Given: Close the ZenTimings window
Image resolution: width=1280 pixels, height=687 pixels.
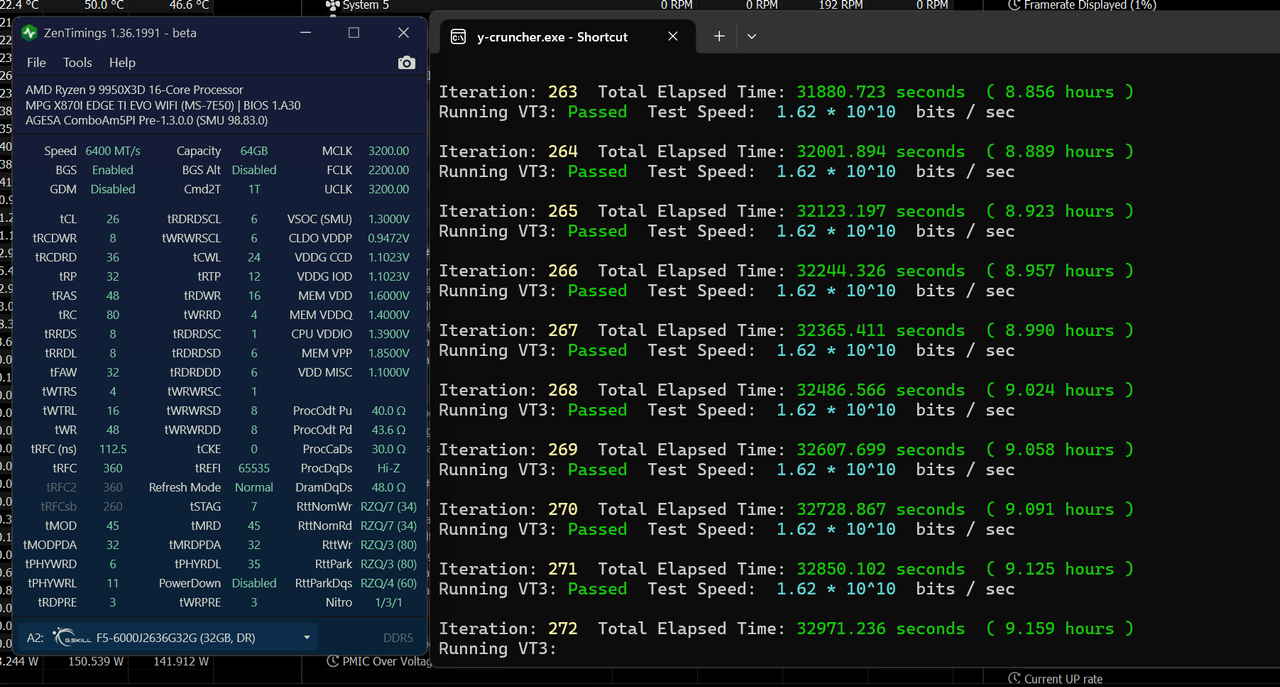Looking at the screenshot, I should pyautogui.click(x=403, y=33).
